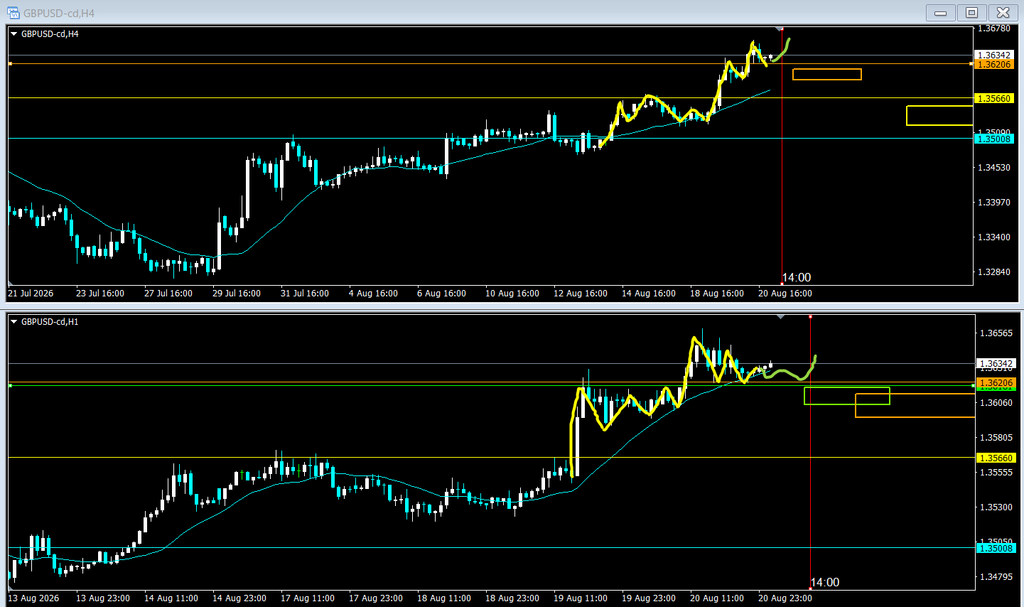The image size is (1024, 607).
Task: Select the 14:00 vertical line label on H1
Action: tap(825, 582)
